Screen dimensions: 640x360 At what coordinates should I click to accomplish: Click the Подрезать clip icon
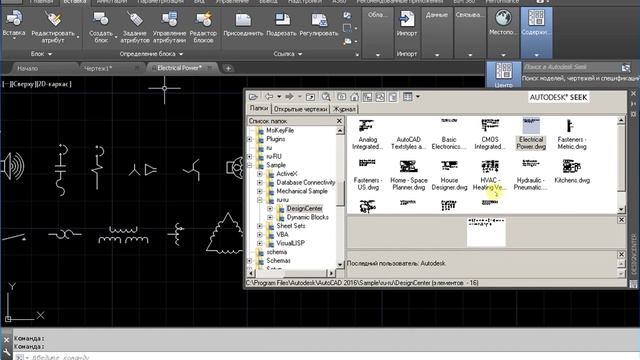[281, 20]
